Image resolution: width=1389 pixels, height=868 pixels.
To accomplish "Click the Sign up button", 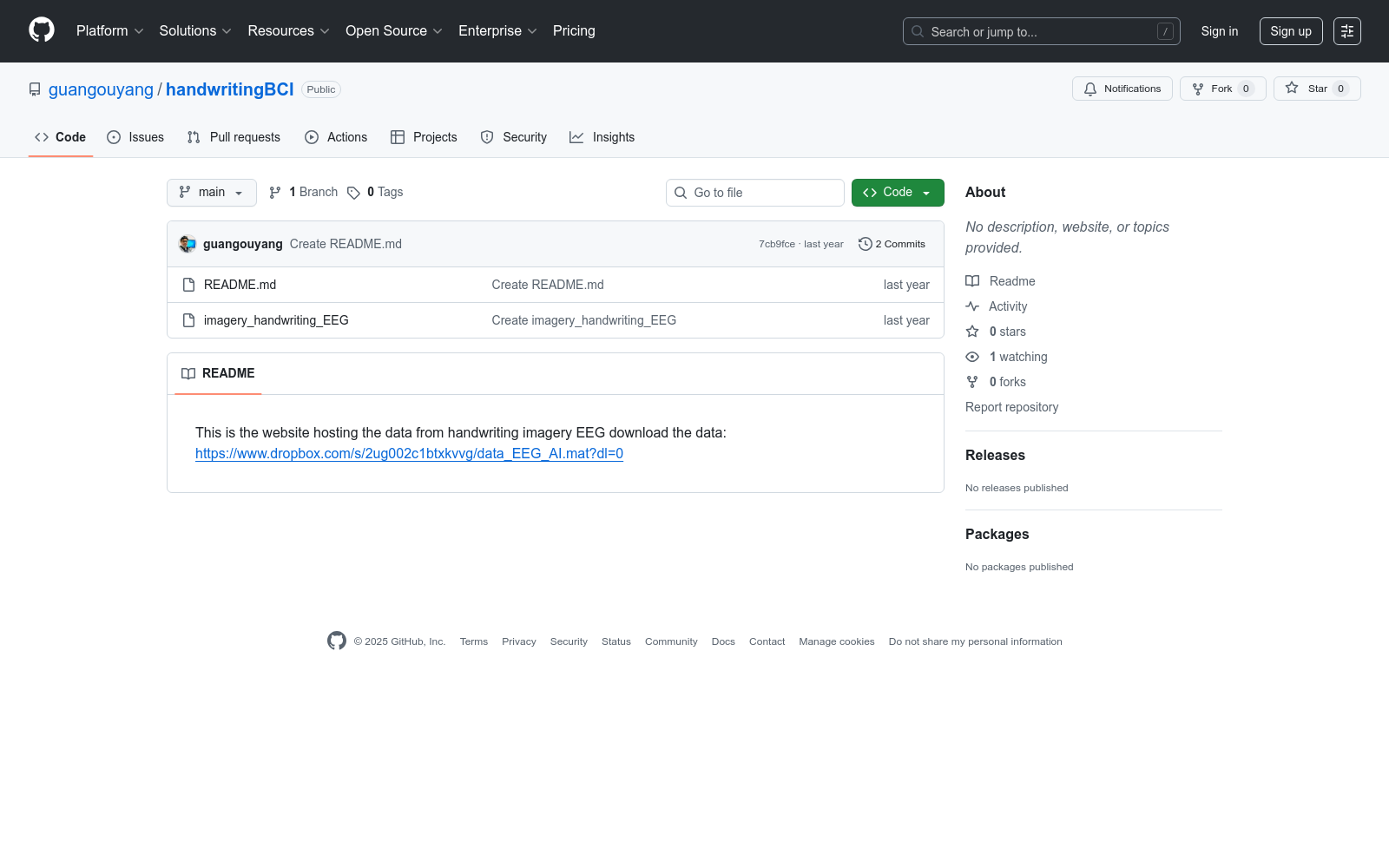I will (1291, 31).
